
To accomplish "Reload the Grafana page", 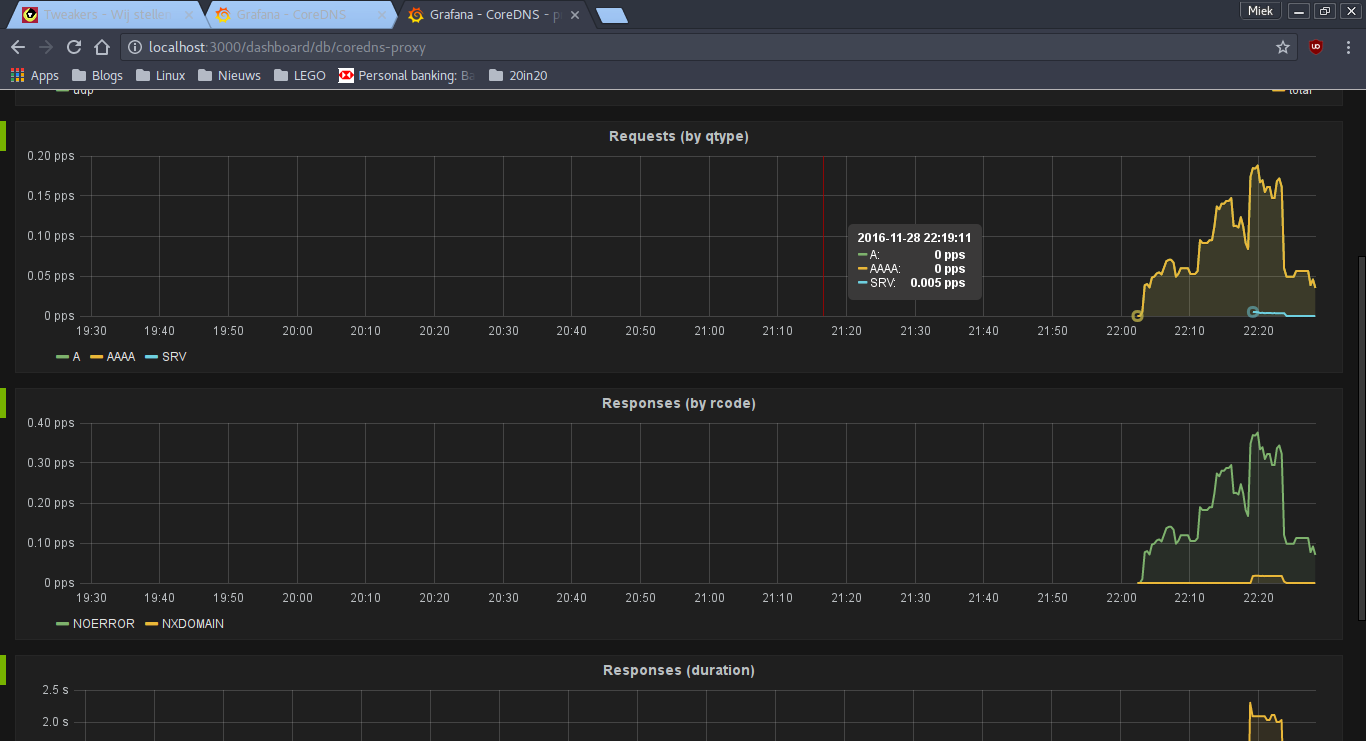I will [74, 47].
